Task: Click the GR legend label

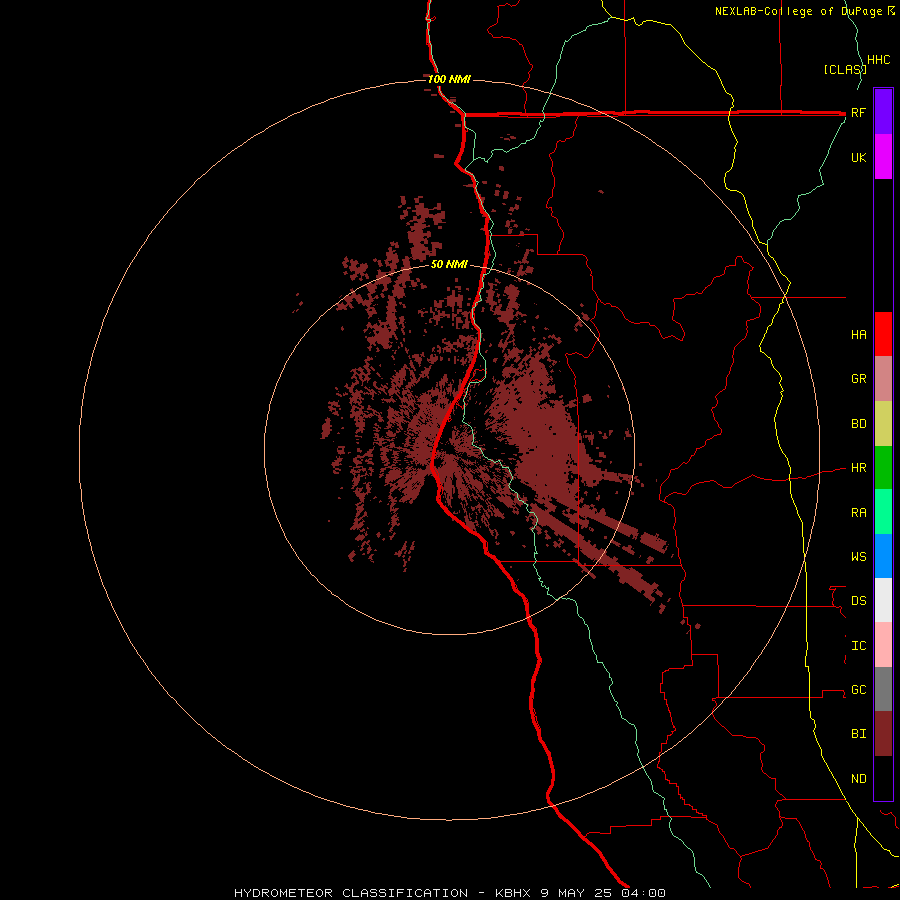Action: [x=858, y=379]
